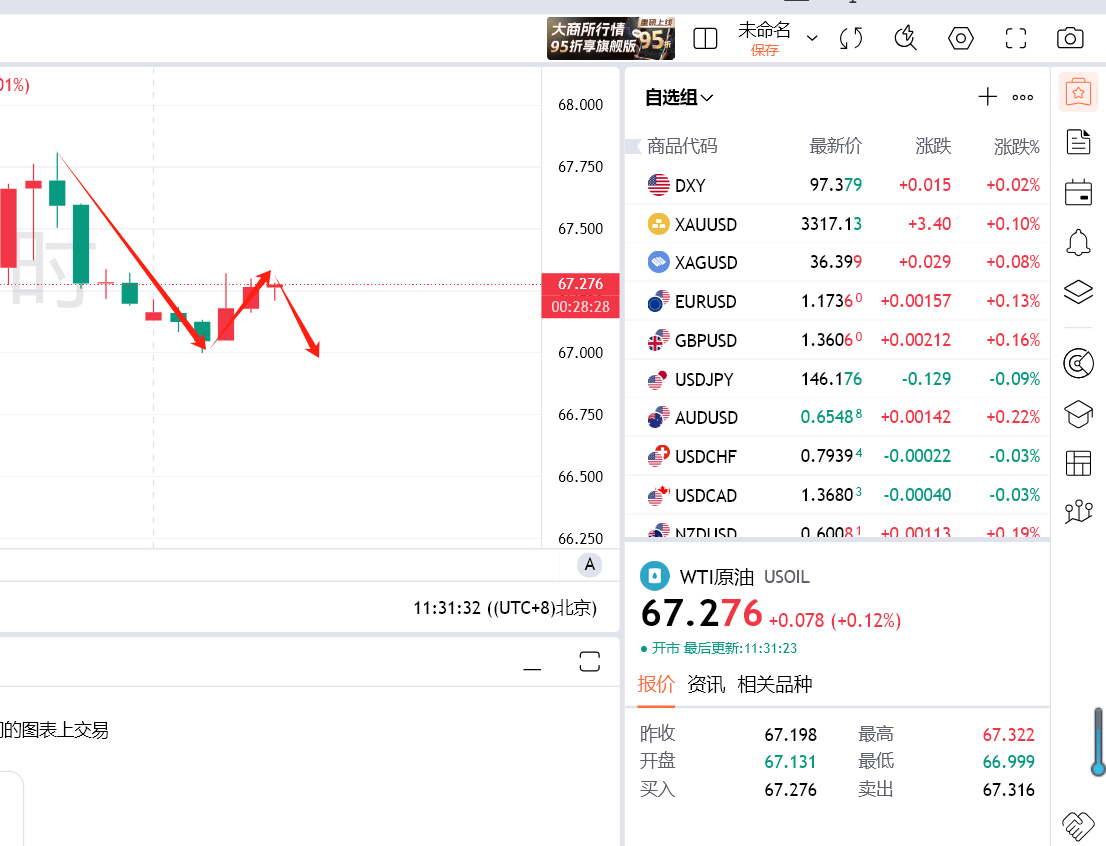The width and height of the screenshot is (1106, 846).
Task: Open the quick search lightning icon
Action: pos(905,38)
